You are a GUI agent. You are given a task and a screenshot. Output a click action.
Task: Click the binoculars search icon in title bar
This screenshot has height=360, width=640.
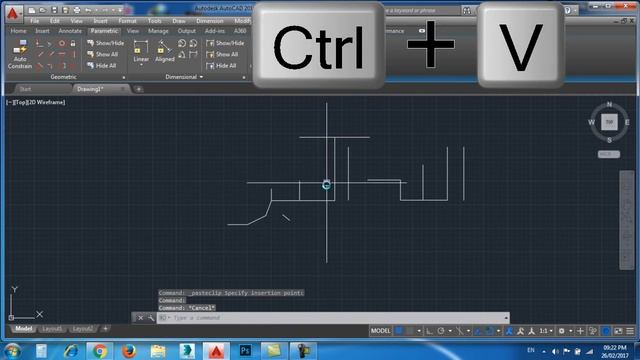click(x=467, y=11)
